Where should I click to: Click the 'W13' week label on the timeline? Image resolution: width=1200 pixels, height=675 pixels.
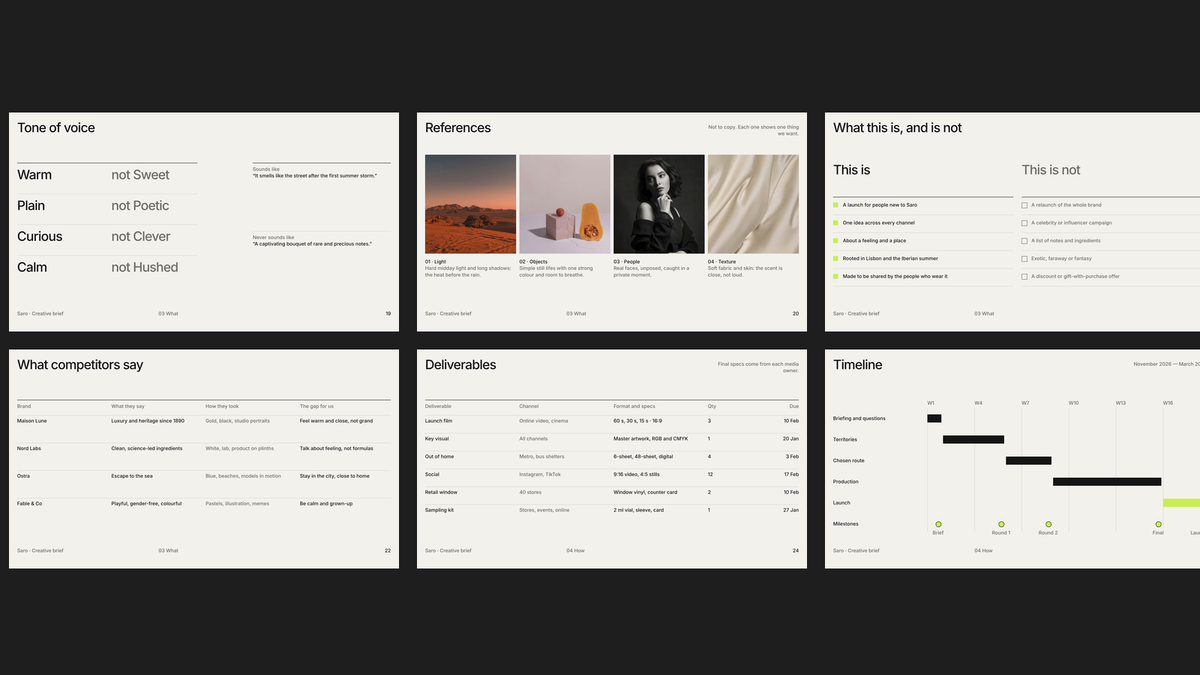click(x=1121, y=403)
